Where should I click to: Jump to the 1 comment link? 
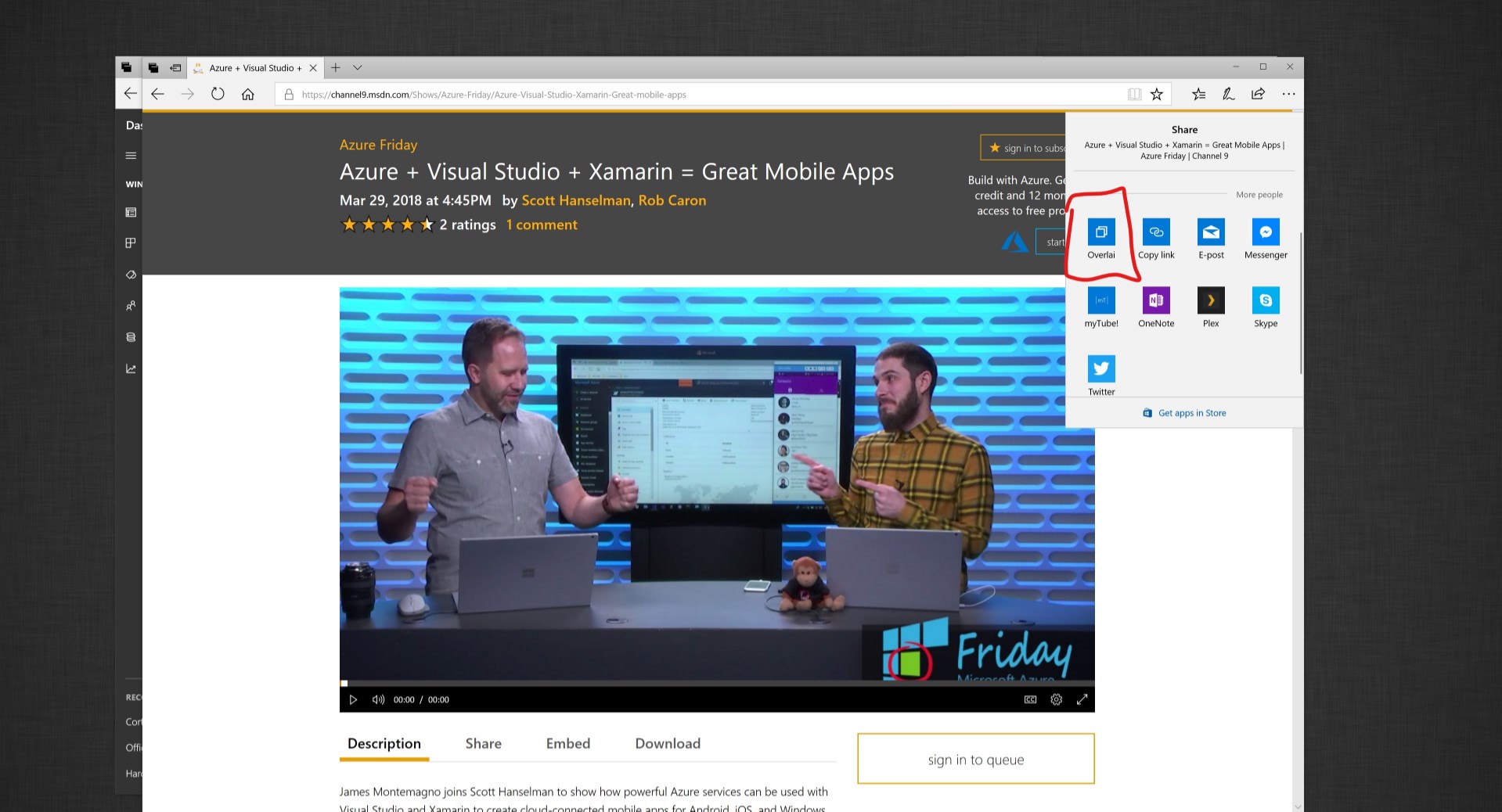pos(542,225)
